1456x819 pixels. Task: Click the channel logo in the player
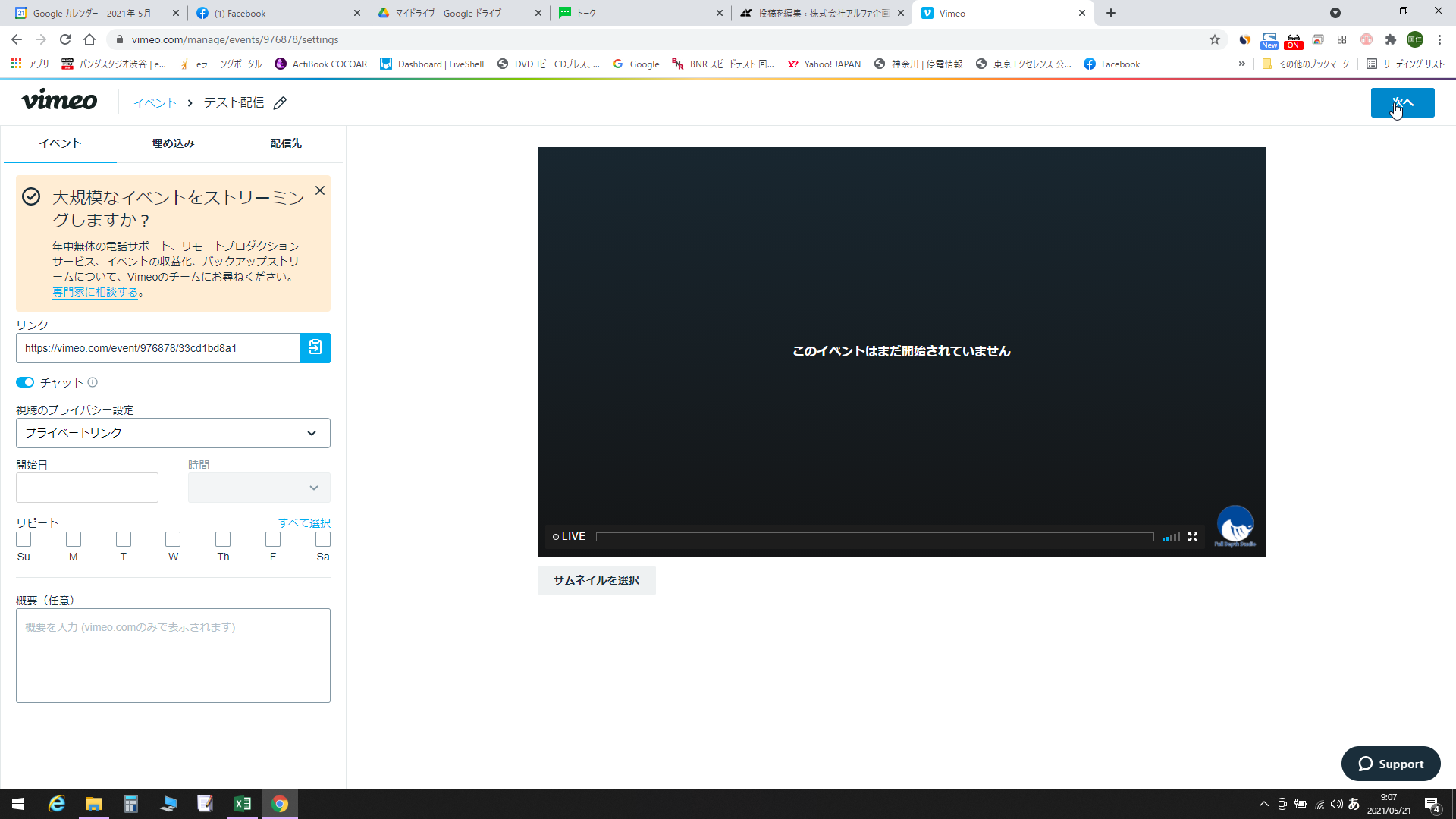pyautogui.click(x=1235, y=526)
